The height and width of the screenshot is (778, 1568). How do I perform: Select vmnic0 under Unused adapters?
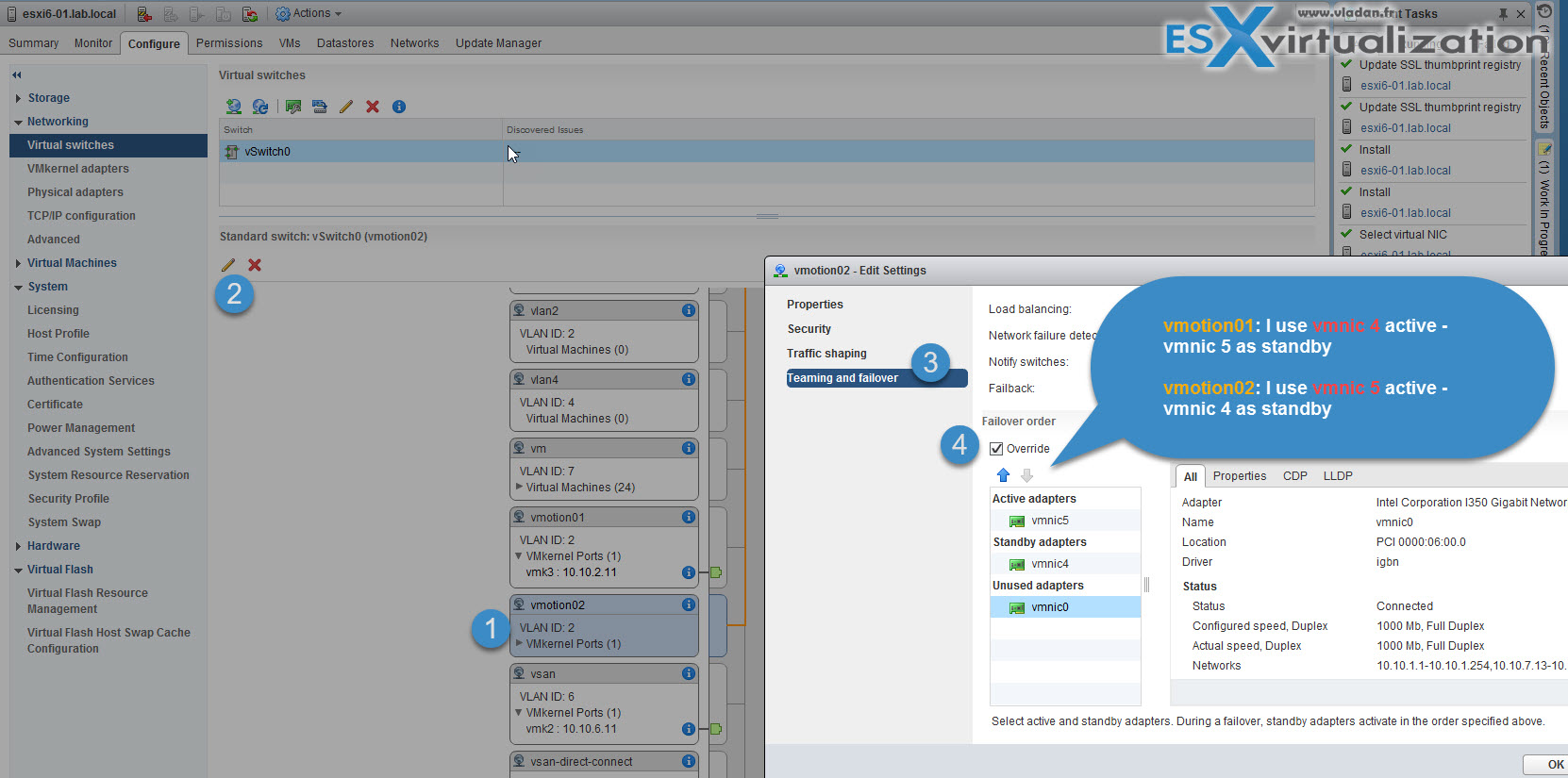(1065, 607)
